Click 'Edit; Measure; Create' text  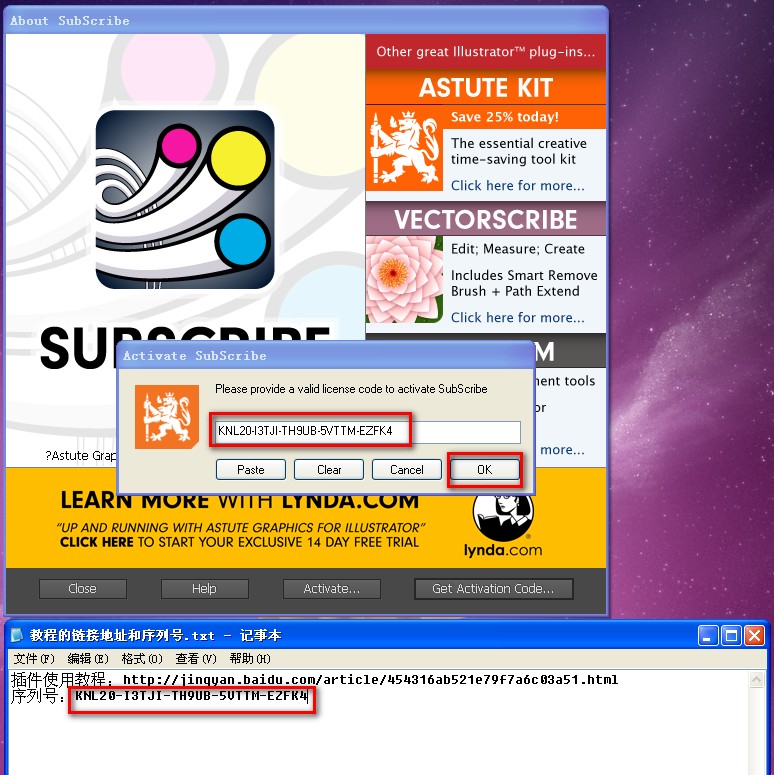point(517,249)
